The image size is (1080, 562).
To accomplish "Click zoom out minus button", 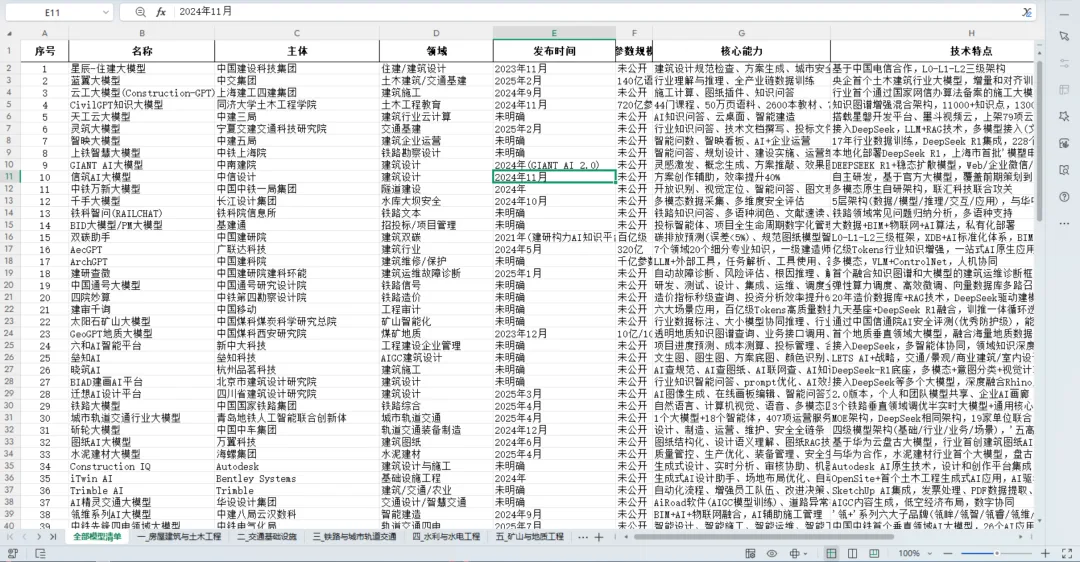I will pyautogui.click(x=948, y=553).
